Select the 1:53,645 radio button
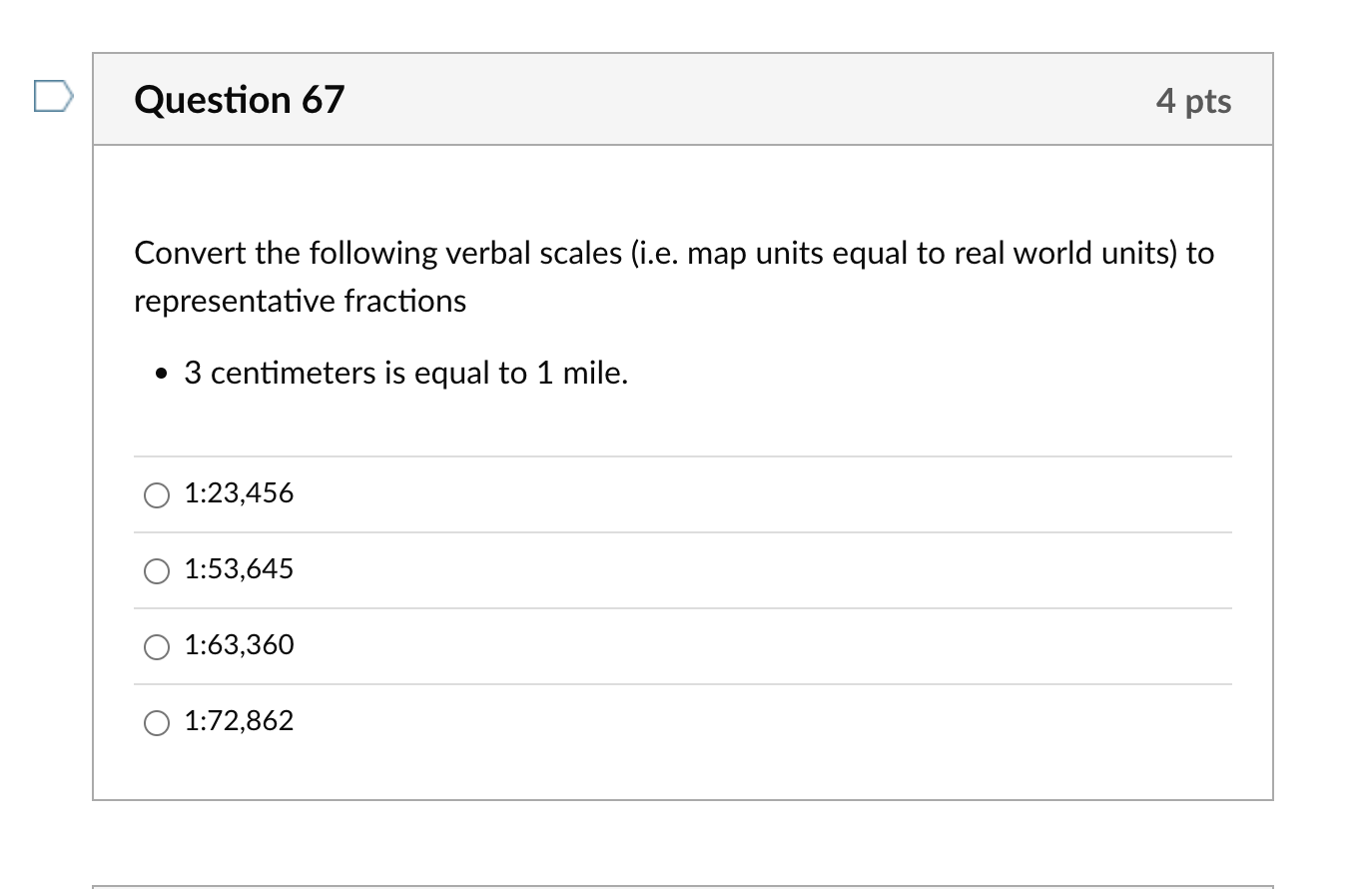 point(156,570)
